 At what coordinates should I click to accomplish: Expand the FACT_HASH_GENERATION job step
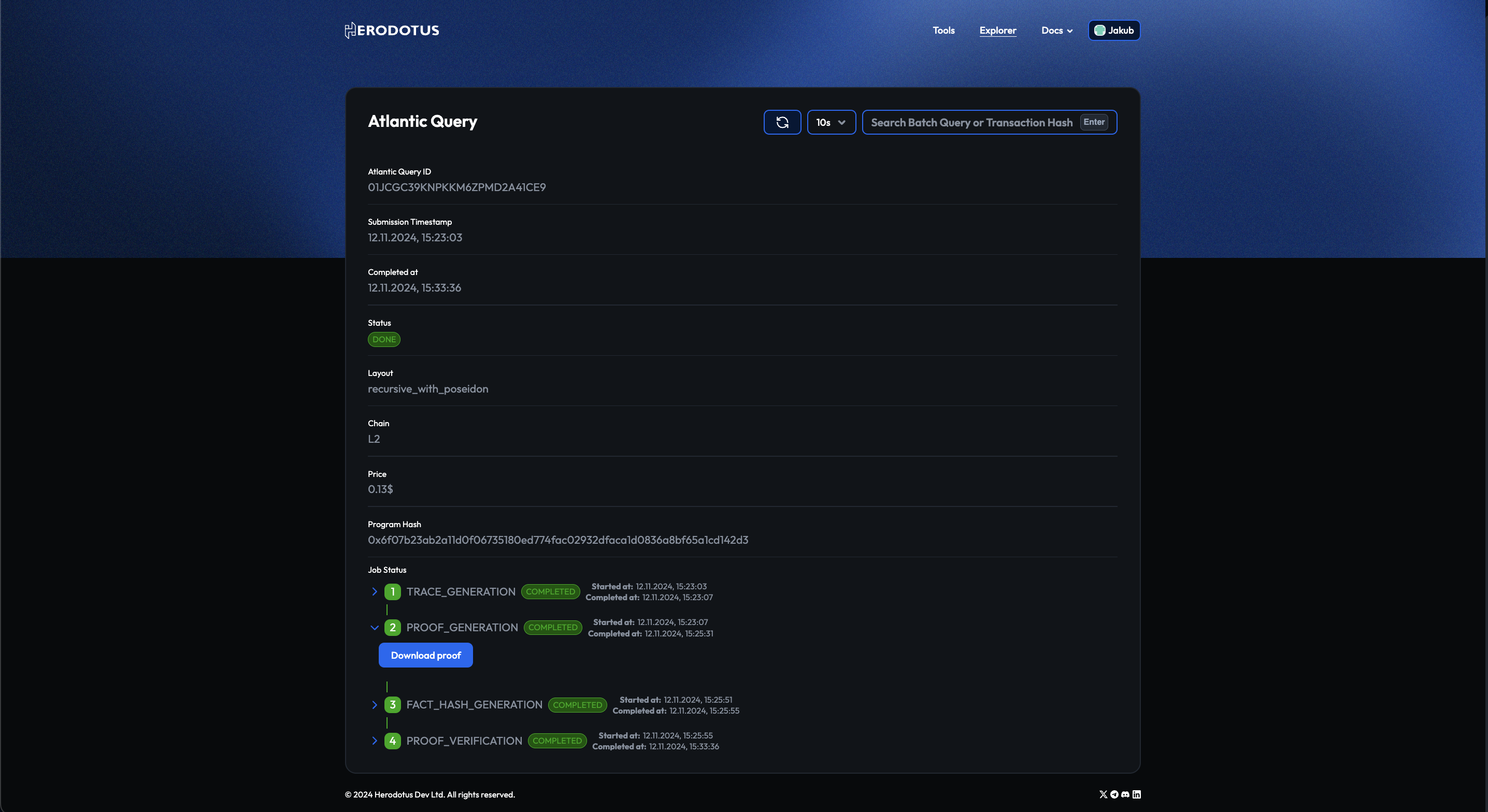click(x=374, y=705)
